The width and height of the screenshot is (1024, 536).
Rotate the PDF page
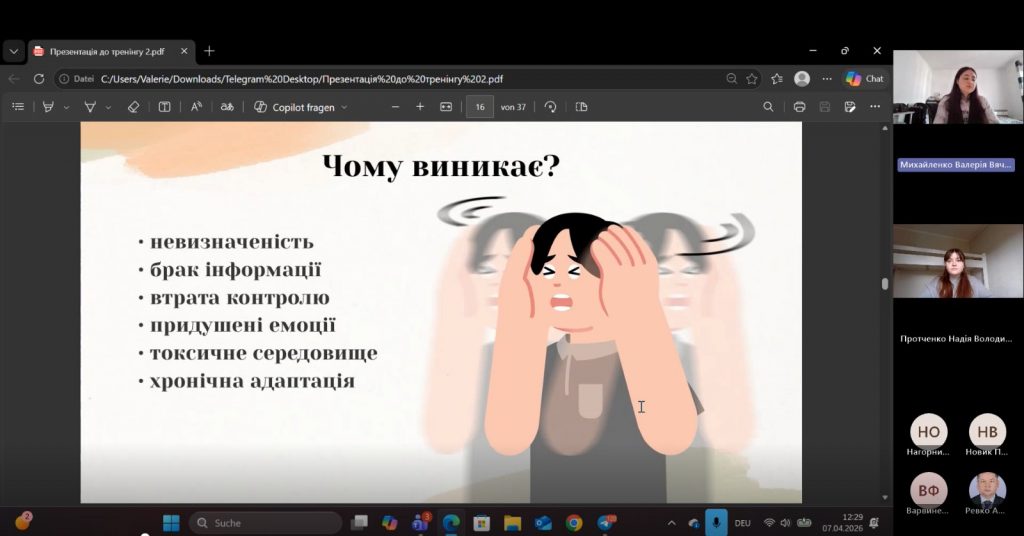(x=550, y=107)
